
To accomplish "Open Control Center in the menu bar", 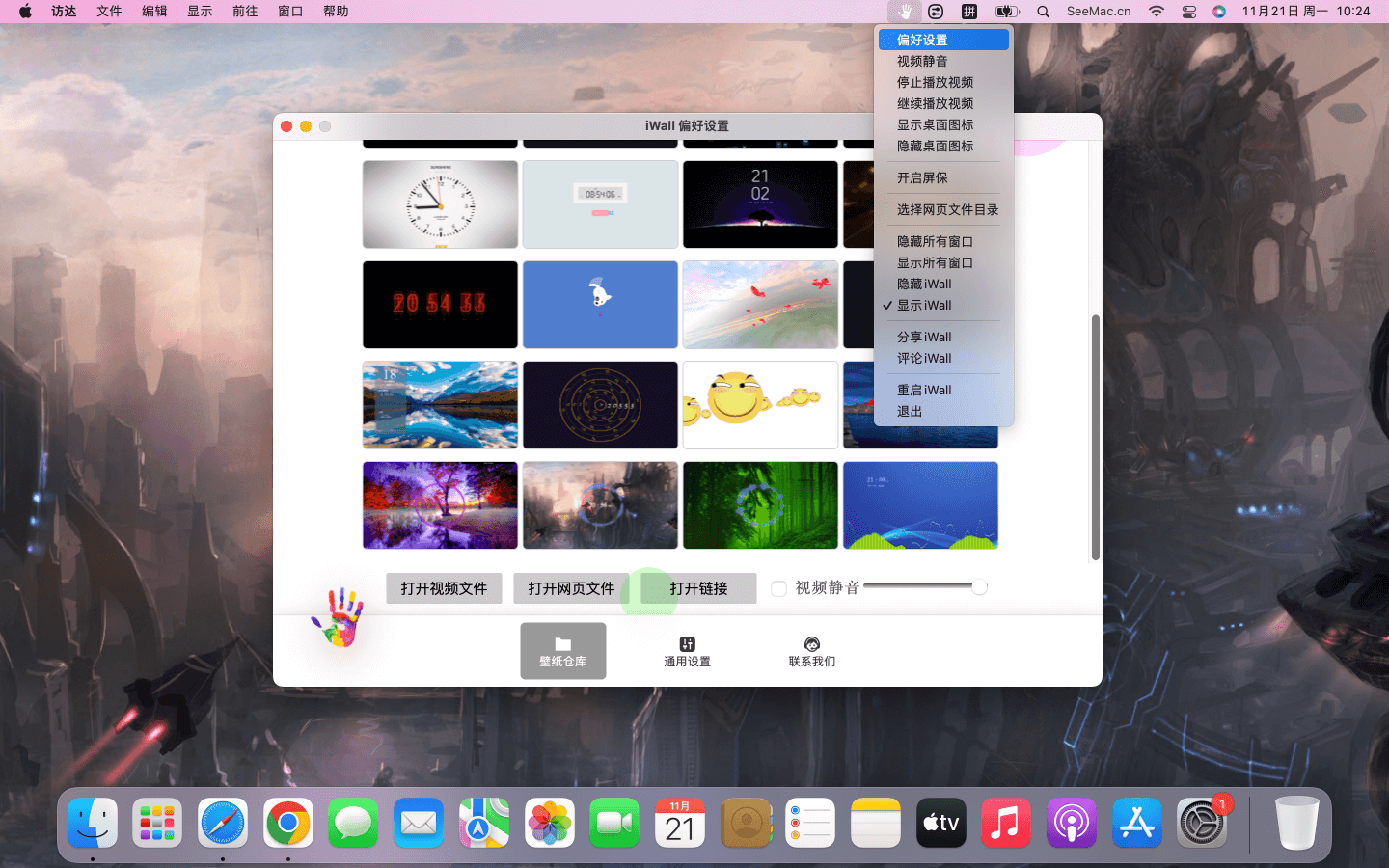I will 1188,12.
